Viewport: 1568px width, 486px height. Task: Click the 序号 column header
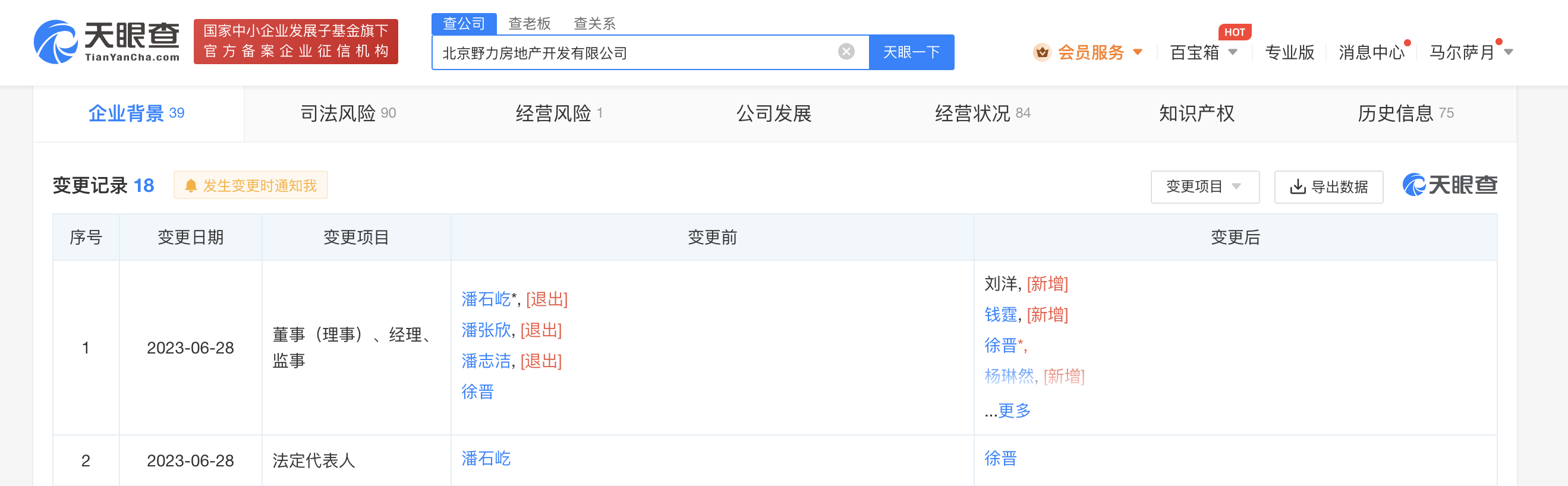point(86,237)
